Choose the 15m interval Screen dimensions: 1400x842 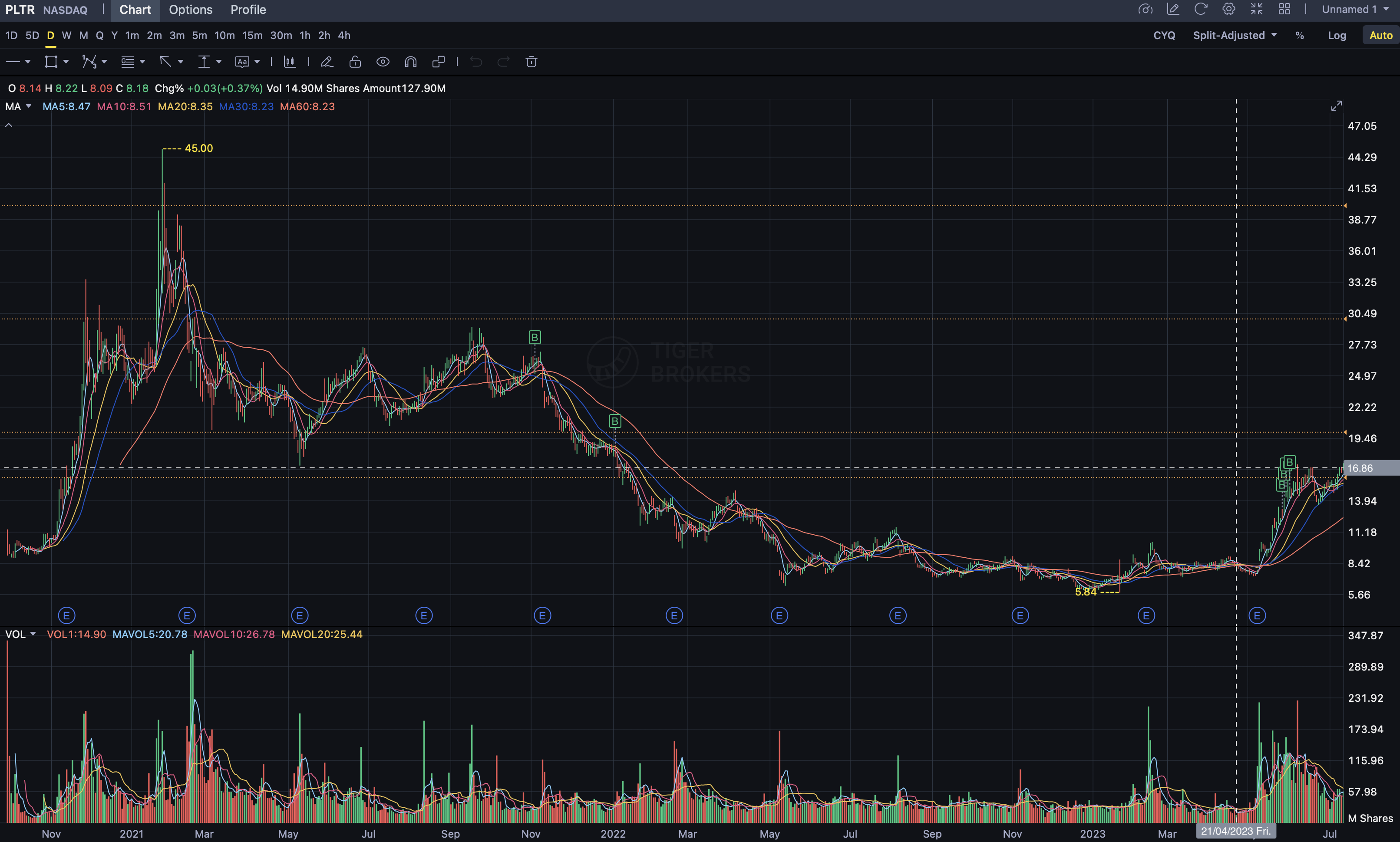(253, 35)
